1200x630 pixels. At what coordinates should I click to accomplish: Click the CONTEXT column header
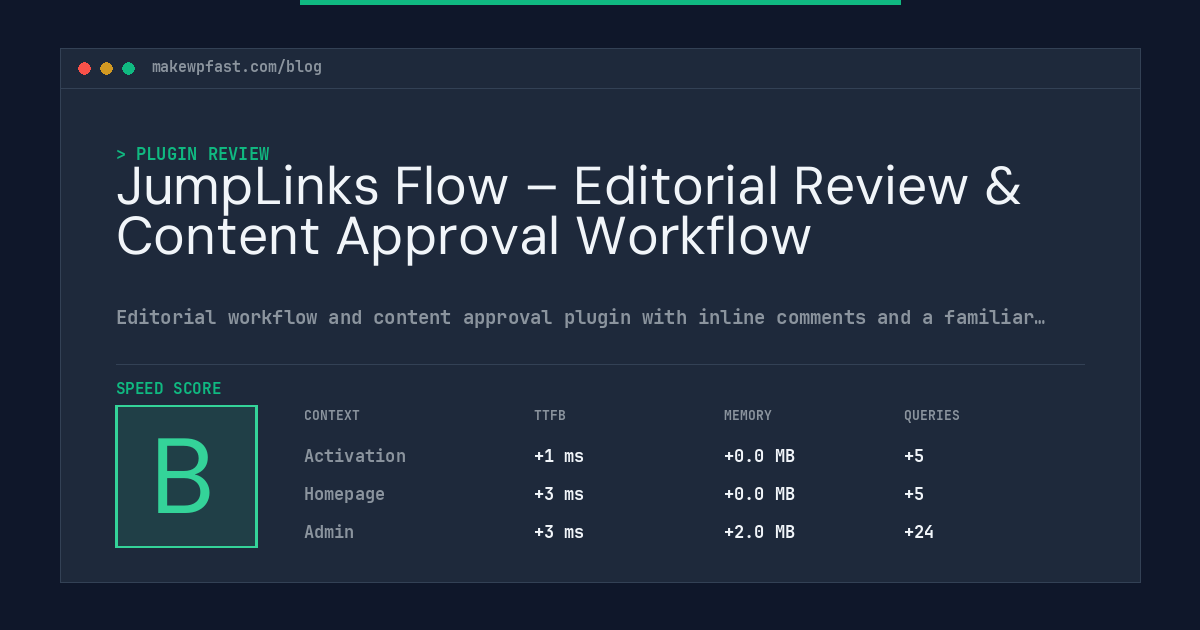[x=332, y=416]
